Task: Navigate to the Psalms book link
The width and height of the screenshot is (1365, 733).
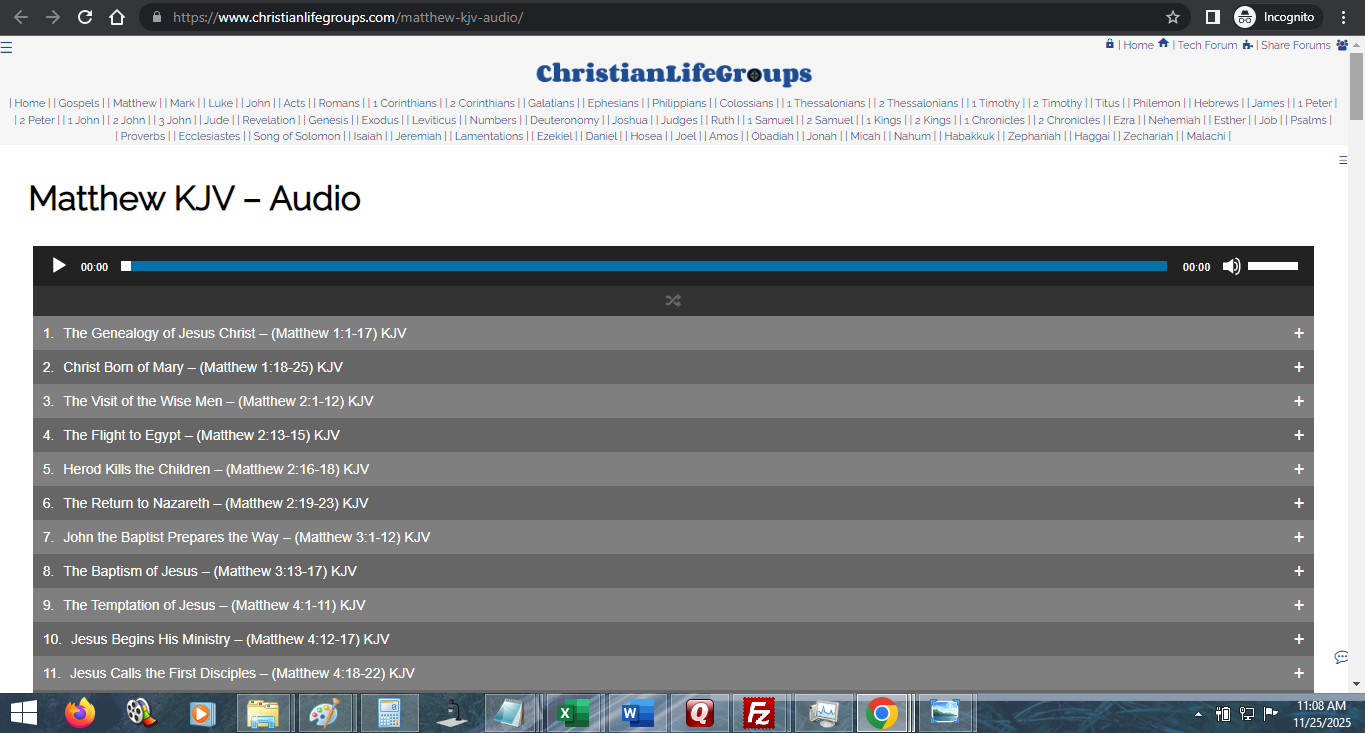Action: point(1308,120)
